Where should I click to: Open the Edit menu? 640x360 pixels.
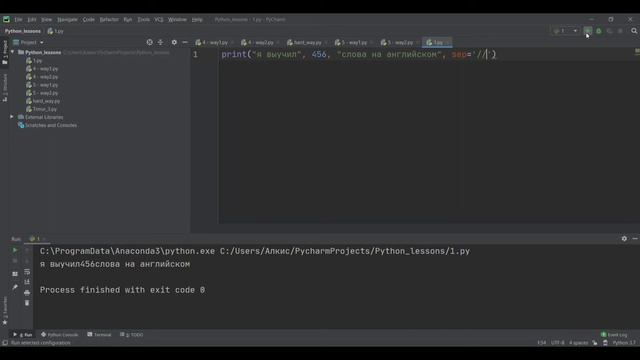32,20
